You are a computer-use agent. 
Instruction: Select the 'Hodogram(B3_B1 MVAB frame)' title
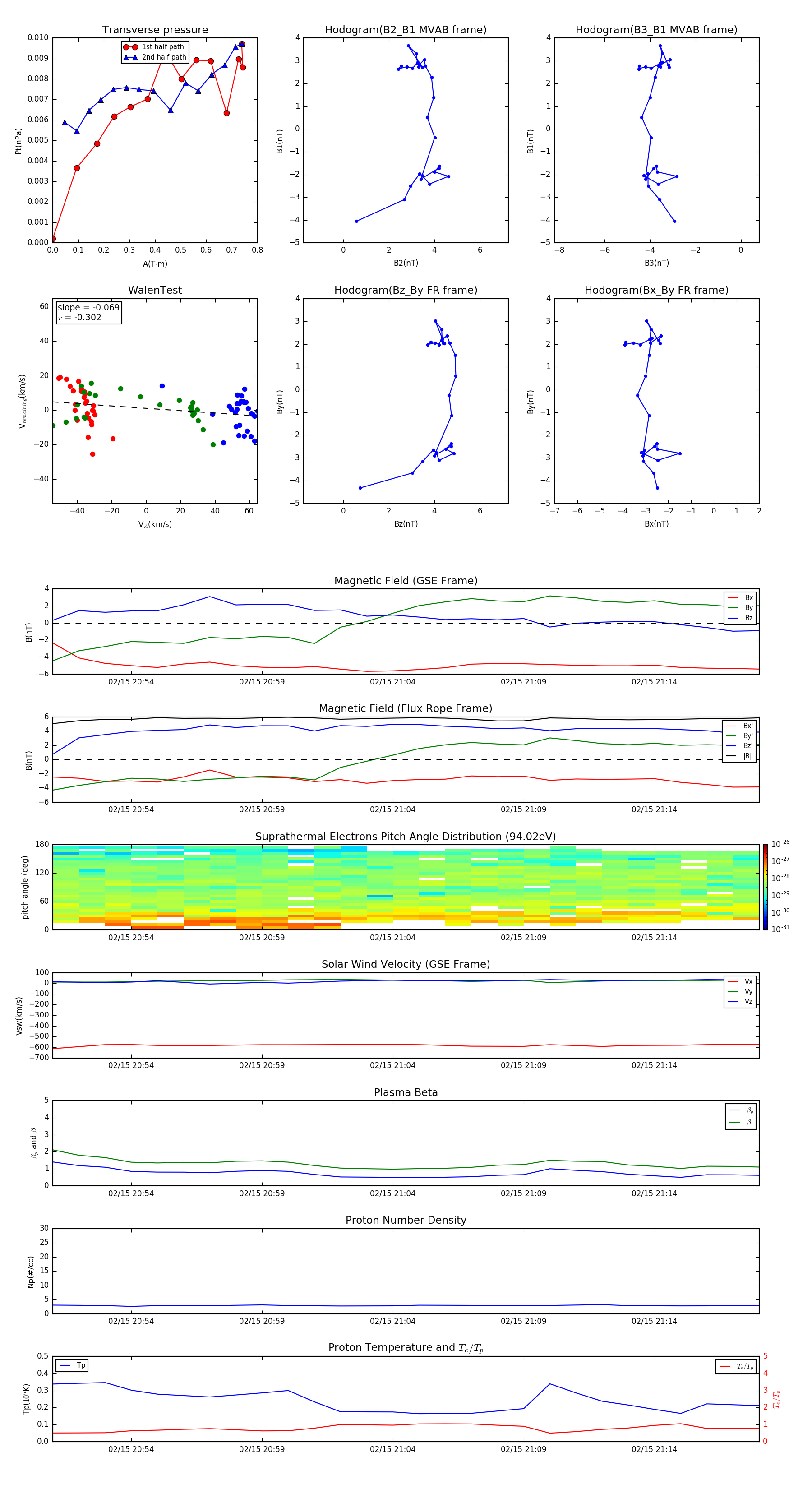coord(656,30)
